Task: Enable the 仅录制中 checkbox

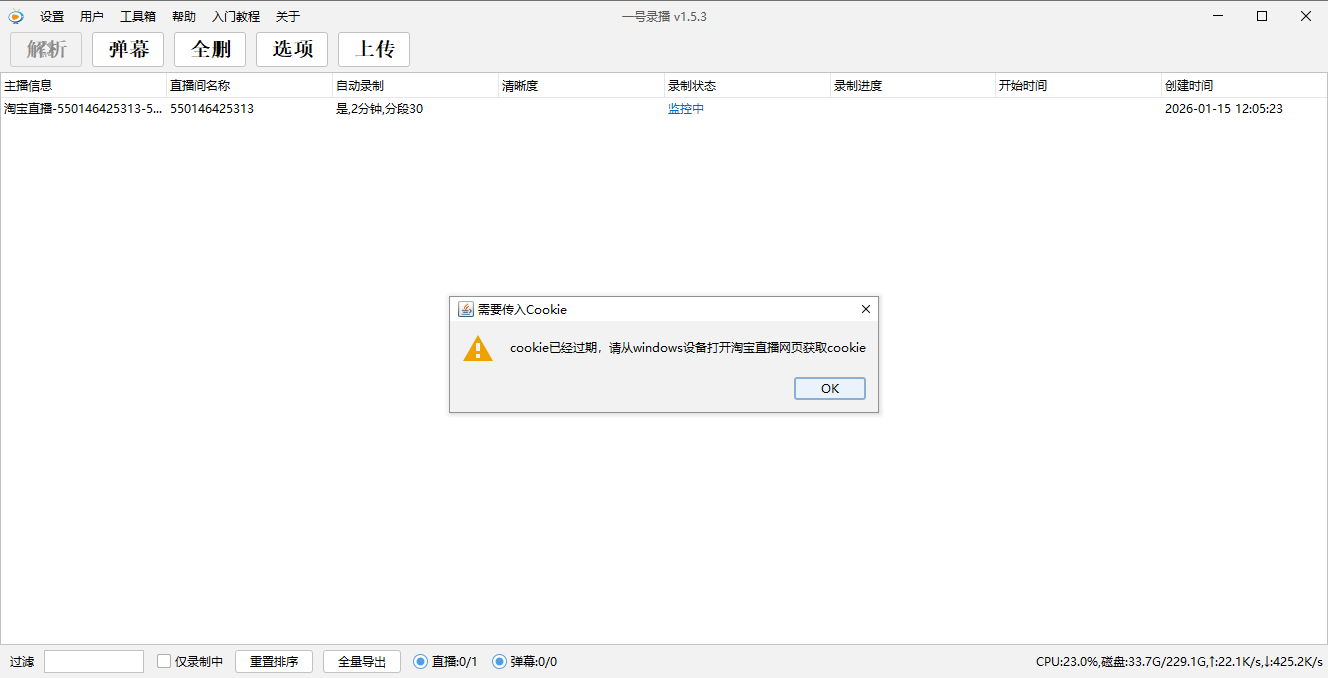Action: tap(163, 661)
